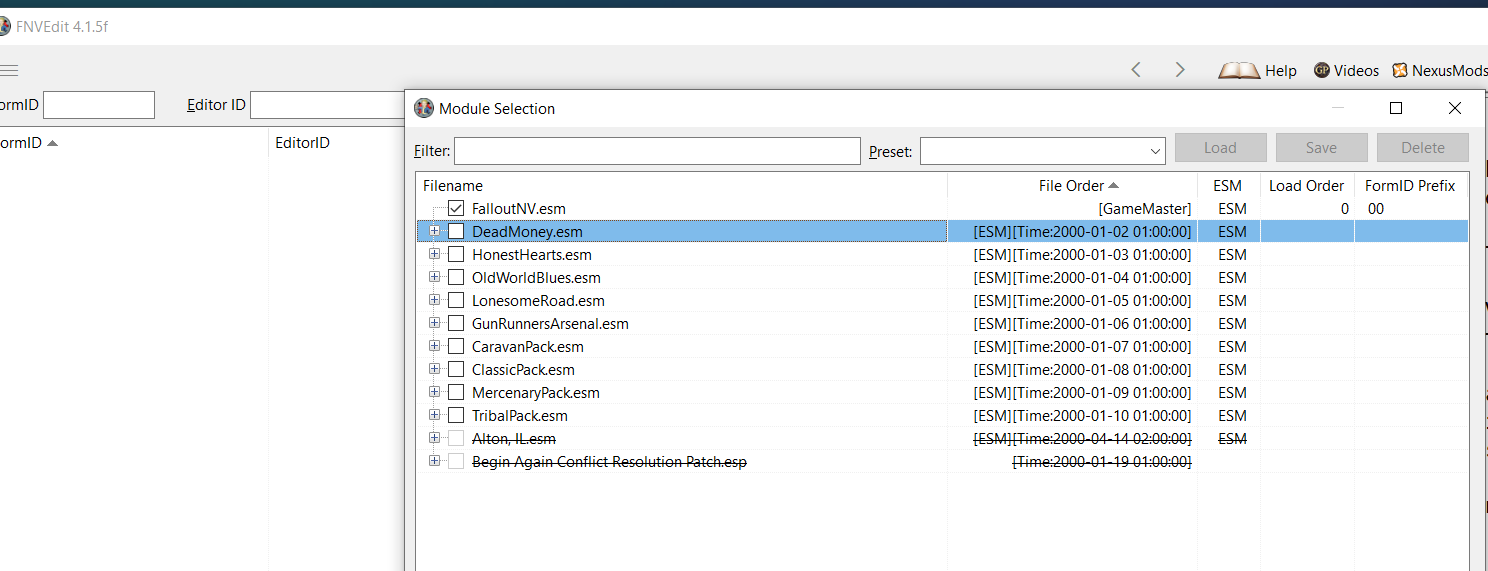Click the Delete preset button
Screen dimensions: 1488x571
1423,148
